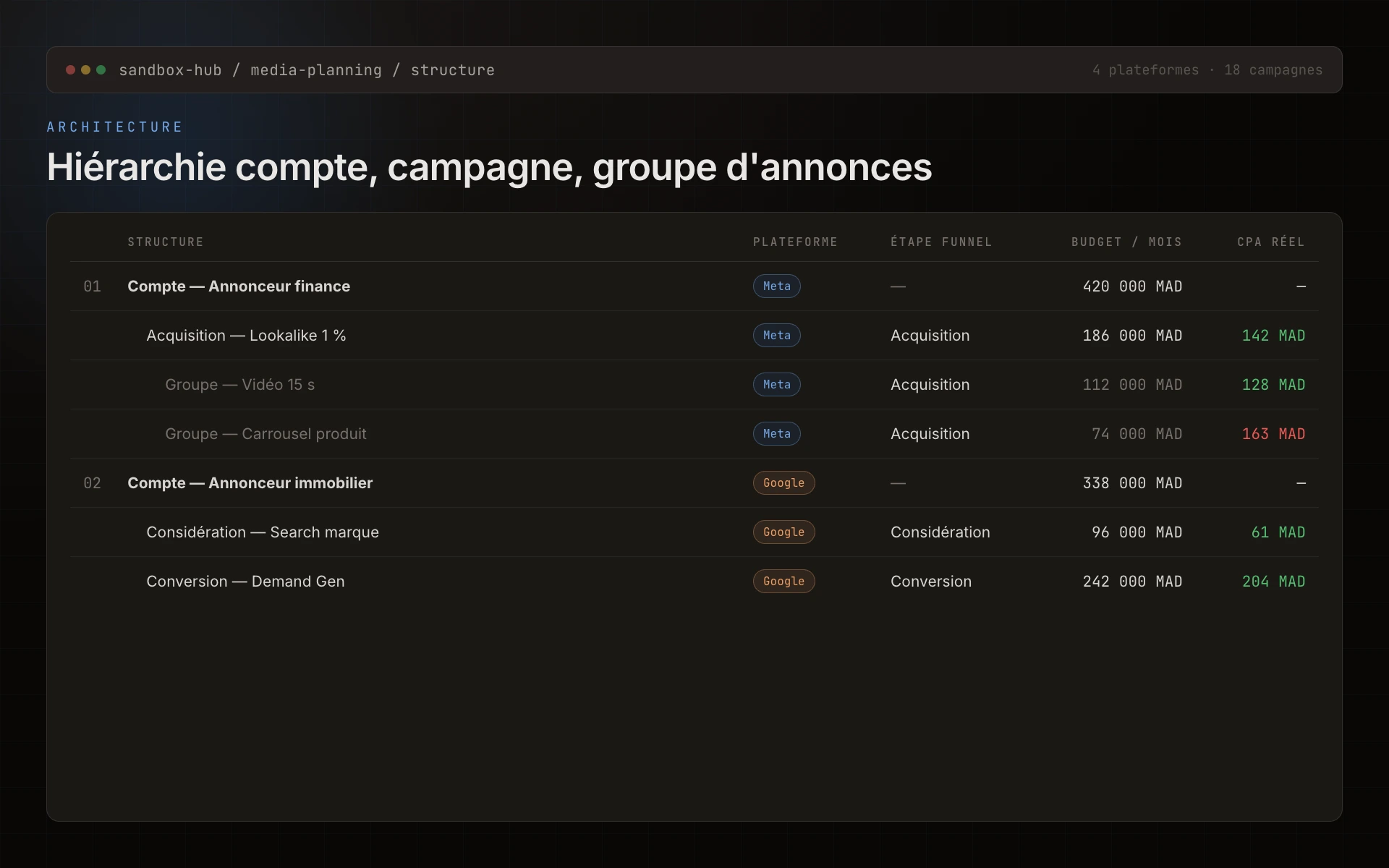Screen dimensions: 1389x868
Task: Select the Conversion — Demand Gen campaign
Action: click(x=694, y=582)
